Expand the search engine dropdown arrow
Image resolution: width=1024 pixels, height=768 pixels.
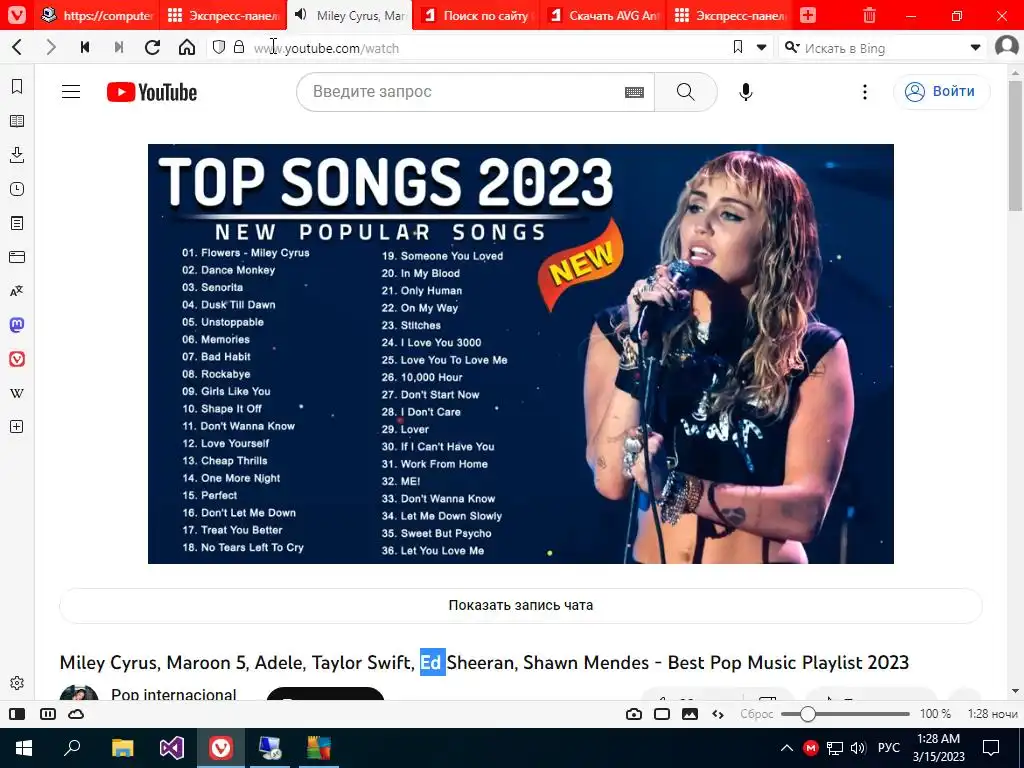click(x=976, y=47)
